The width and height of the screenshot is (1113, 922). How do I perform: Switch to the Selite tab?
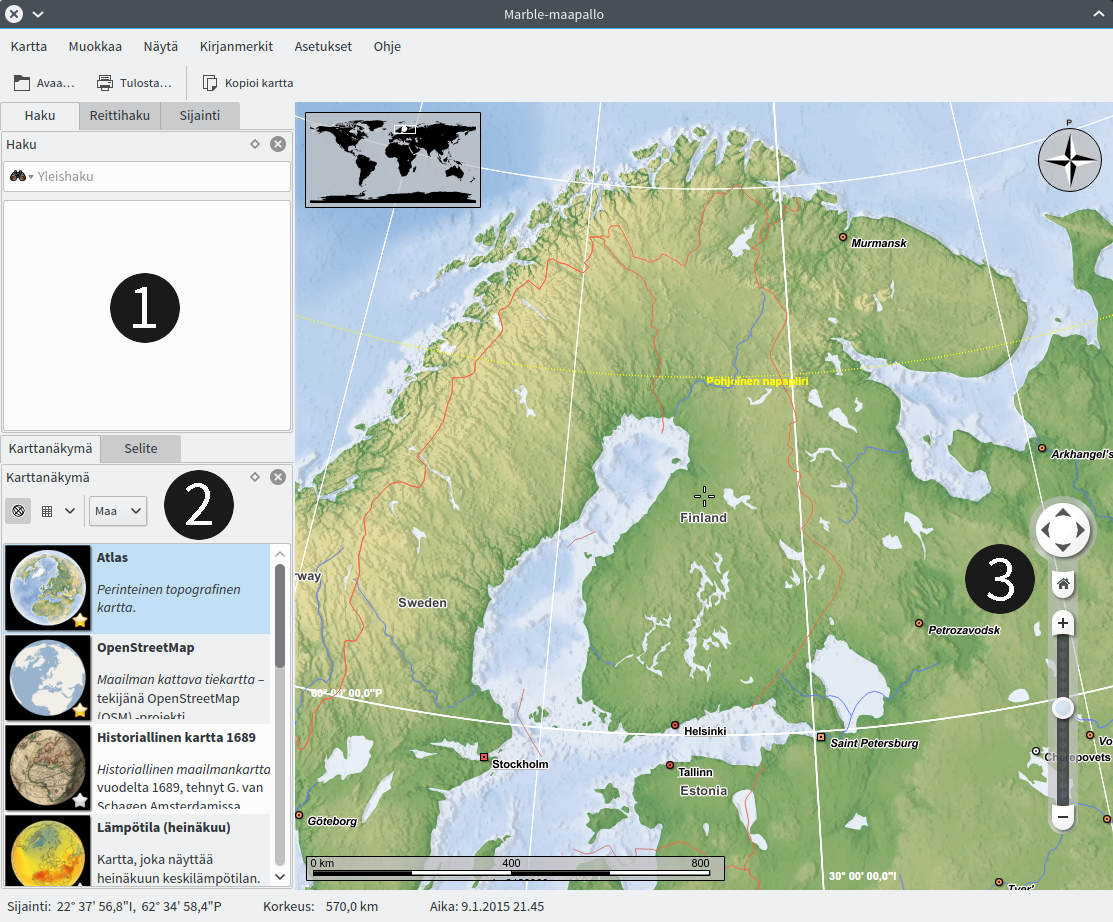coord(141,448)
